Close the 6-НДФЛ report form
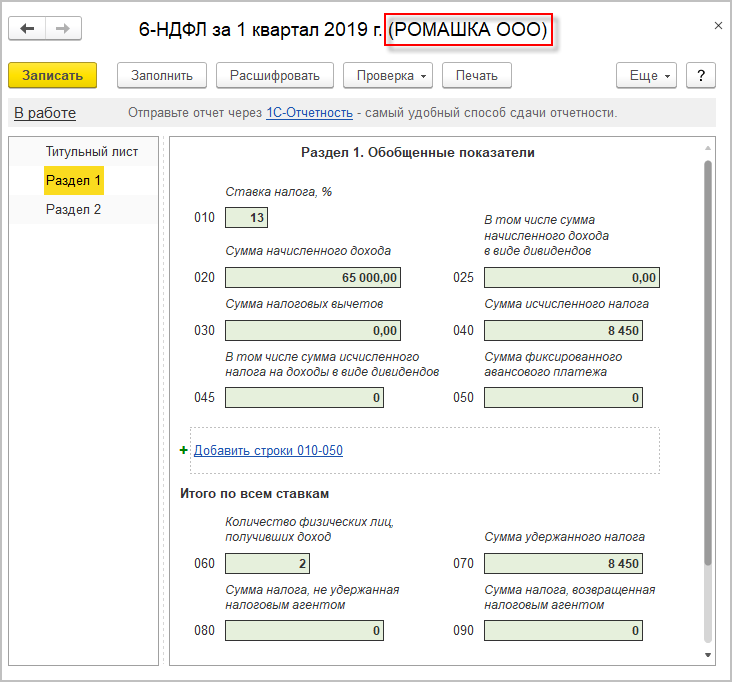Screen dimensions: 732x682 point(718,26)
